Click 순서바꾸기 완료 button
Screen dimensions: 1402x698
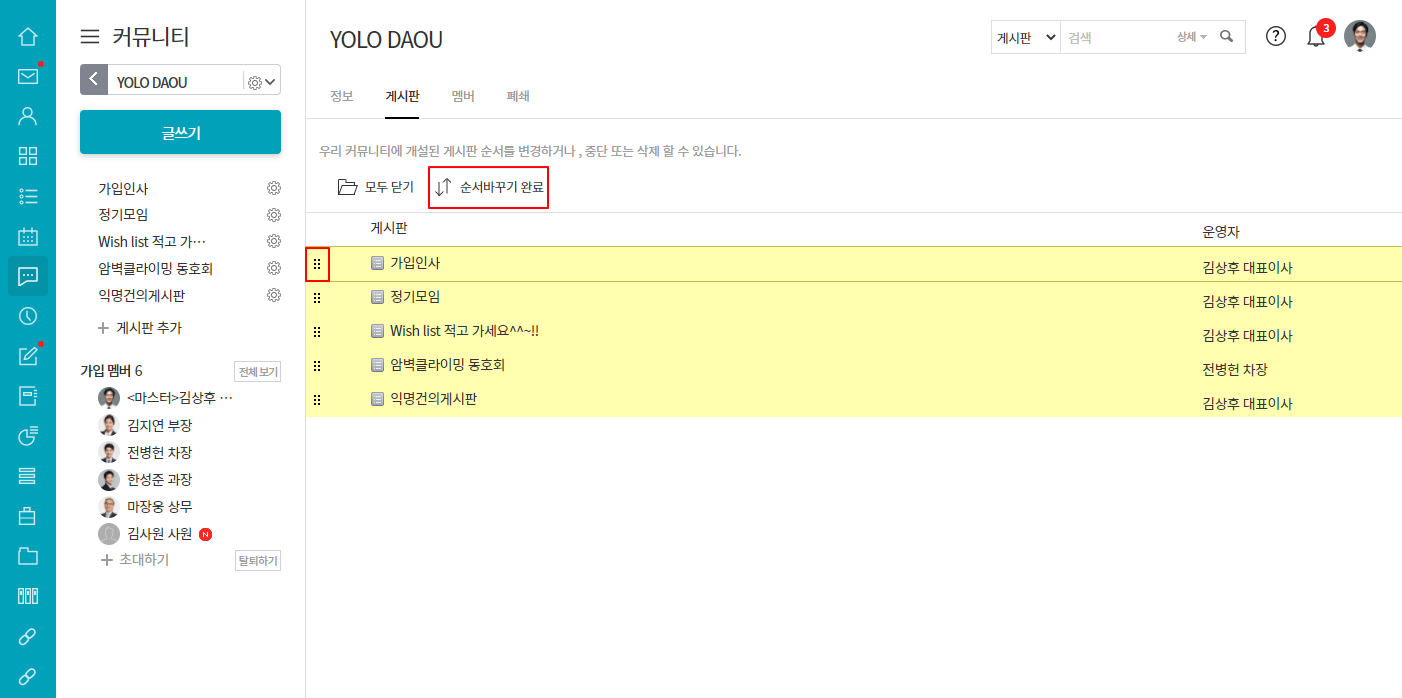(x=489, y=187)
